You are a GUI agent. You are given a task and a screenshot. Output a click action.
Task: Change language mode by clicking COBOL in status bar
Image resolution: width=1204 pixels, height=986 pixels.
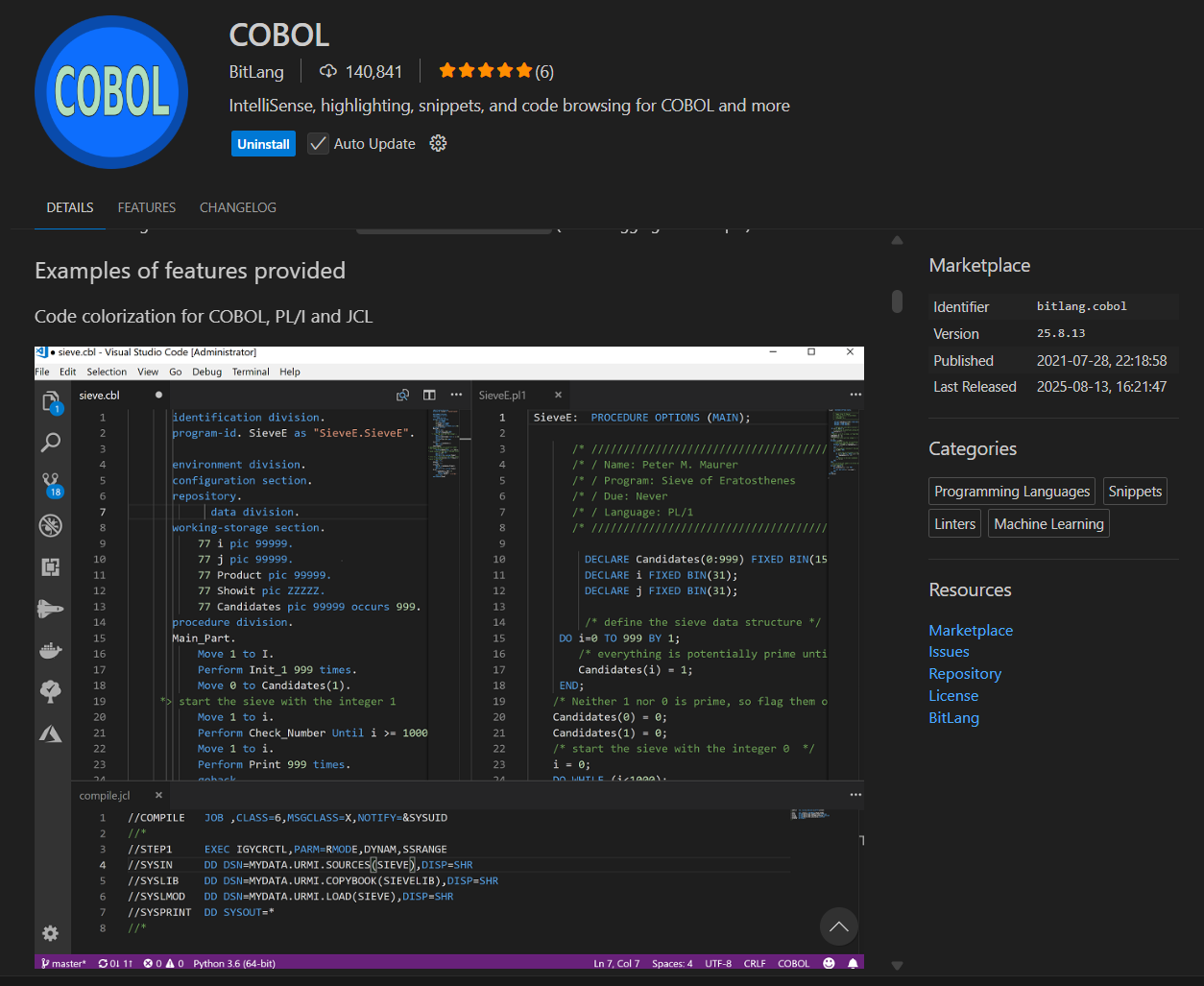793,962
